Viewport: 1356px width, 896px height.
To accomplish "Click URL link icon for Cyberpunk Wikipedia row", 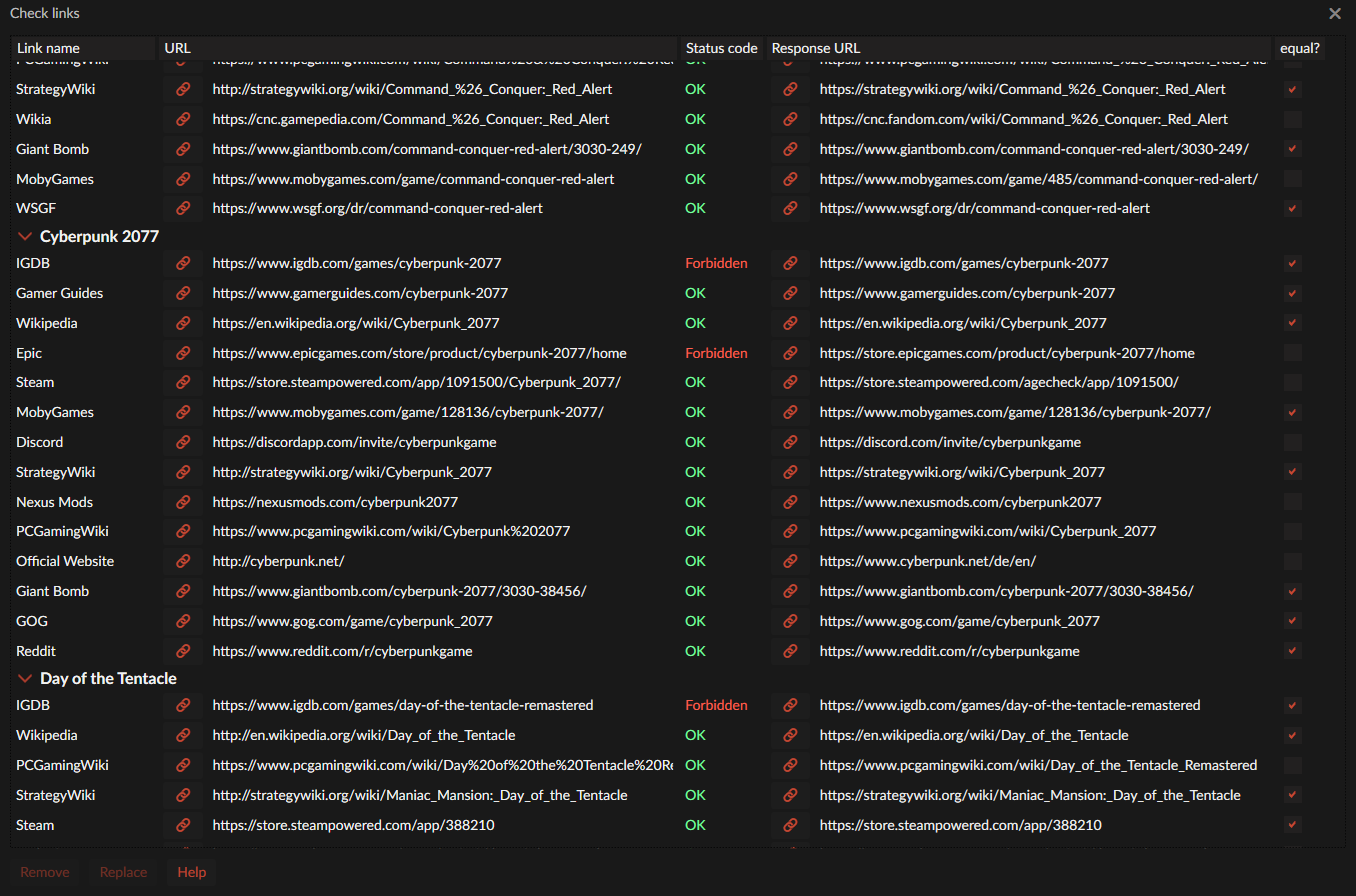I will (x=183, y=323).
